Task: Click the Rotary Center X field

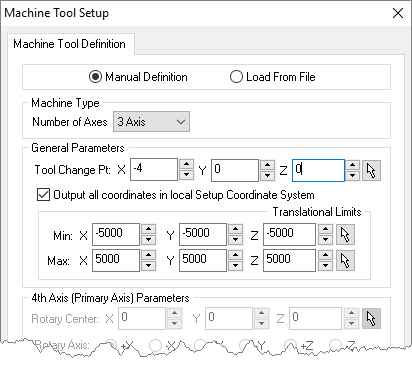Action: 142,318
